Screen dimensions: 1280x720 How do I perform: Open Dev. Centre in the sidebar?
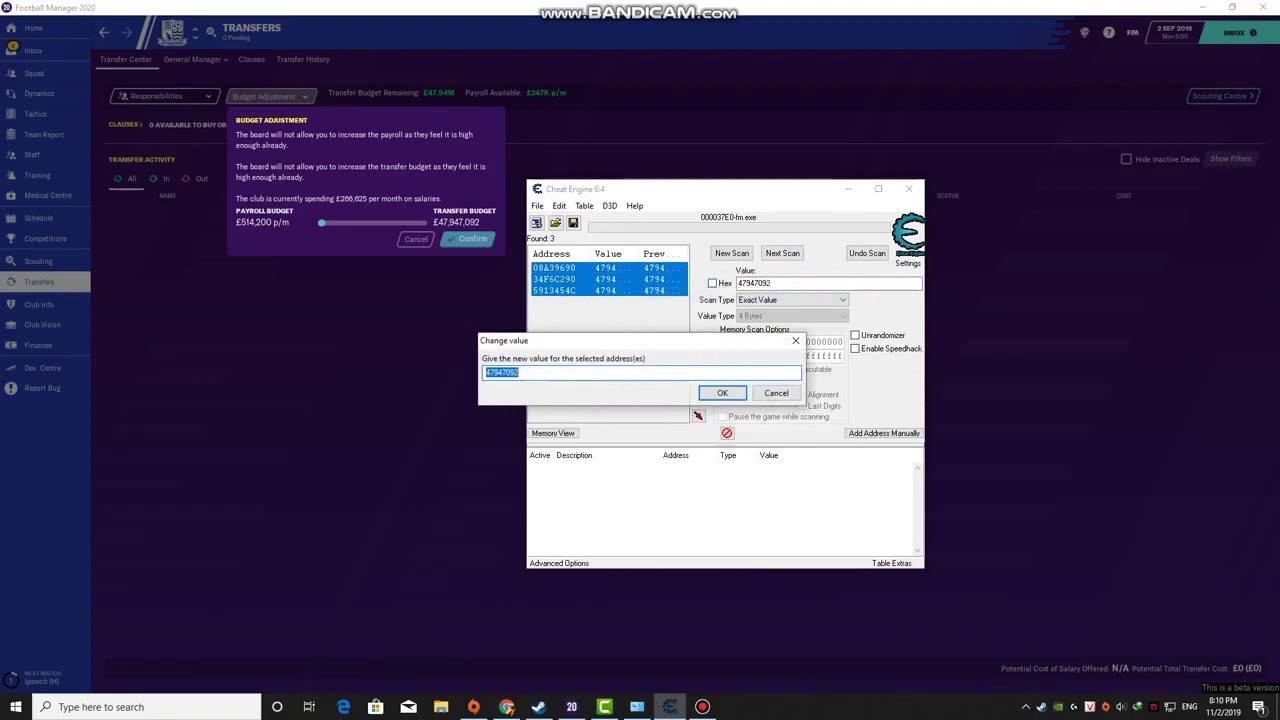[x=42, y=368]
